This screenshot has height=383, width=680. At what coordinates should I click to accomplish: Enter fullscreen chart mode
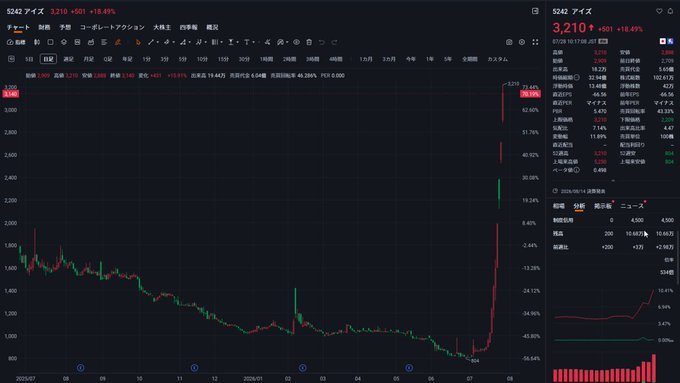point(535,42)
